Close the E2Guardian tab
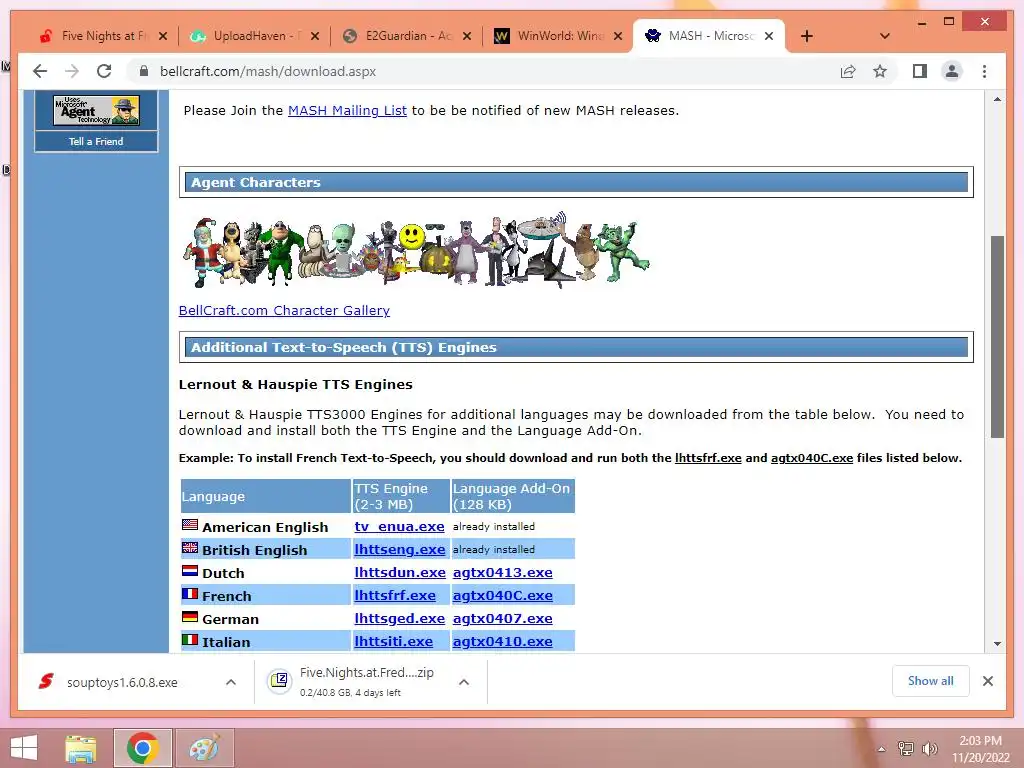This screenshot has width=1024, height=768. click(x=466, y=36)
